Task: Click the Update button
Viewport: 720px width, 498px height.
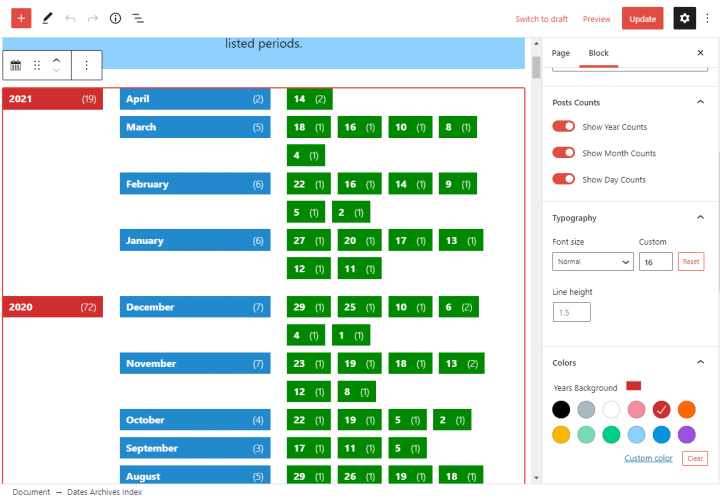Action: 642,18
